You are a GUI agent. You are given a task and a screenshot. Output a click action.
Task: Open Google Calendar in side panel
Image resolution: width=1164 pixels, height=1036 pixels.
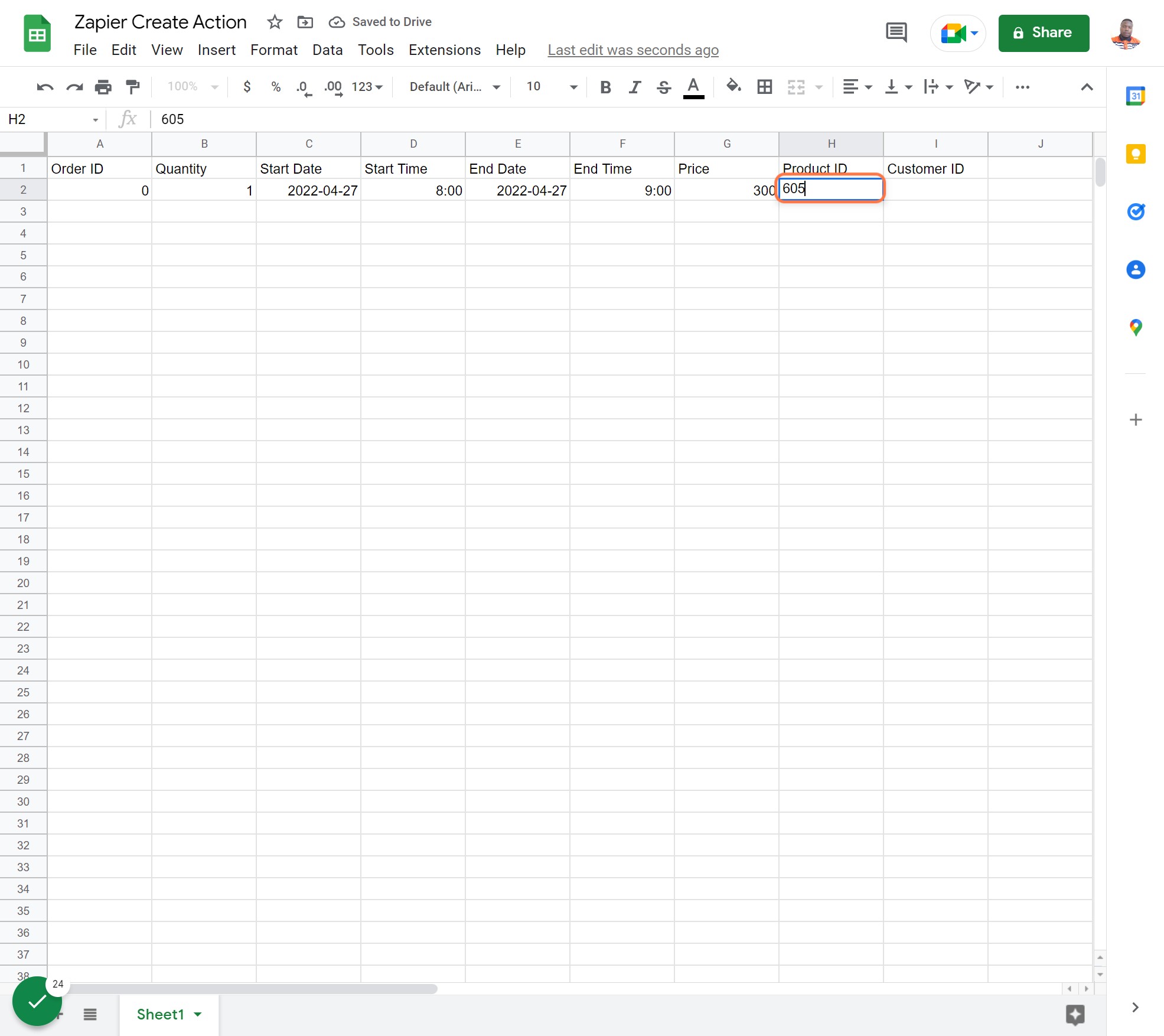point(1136,96)
